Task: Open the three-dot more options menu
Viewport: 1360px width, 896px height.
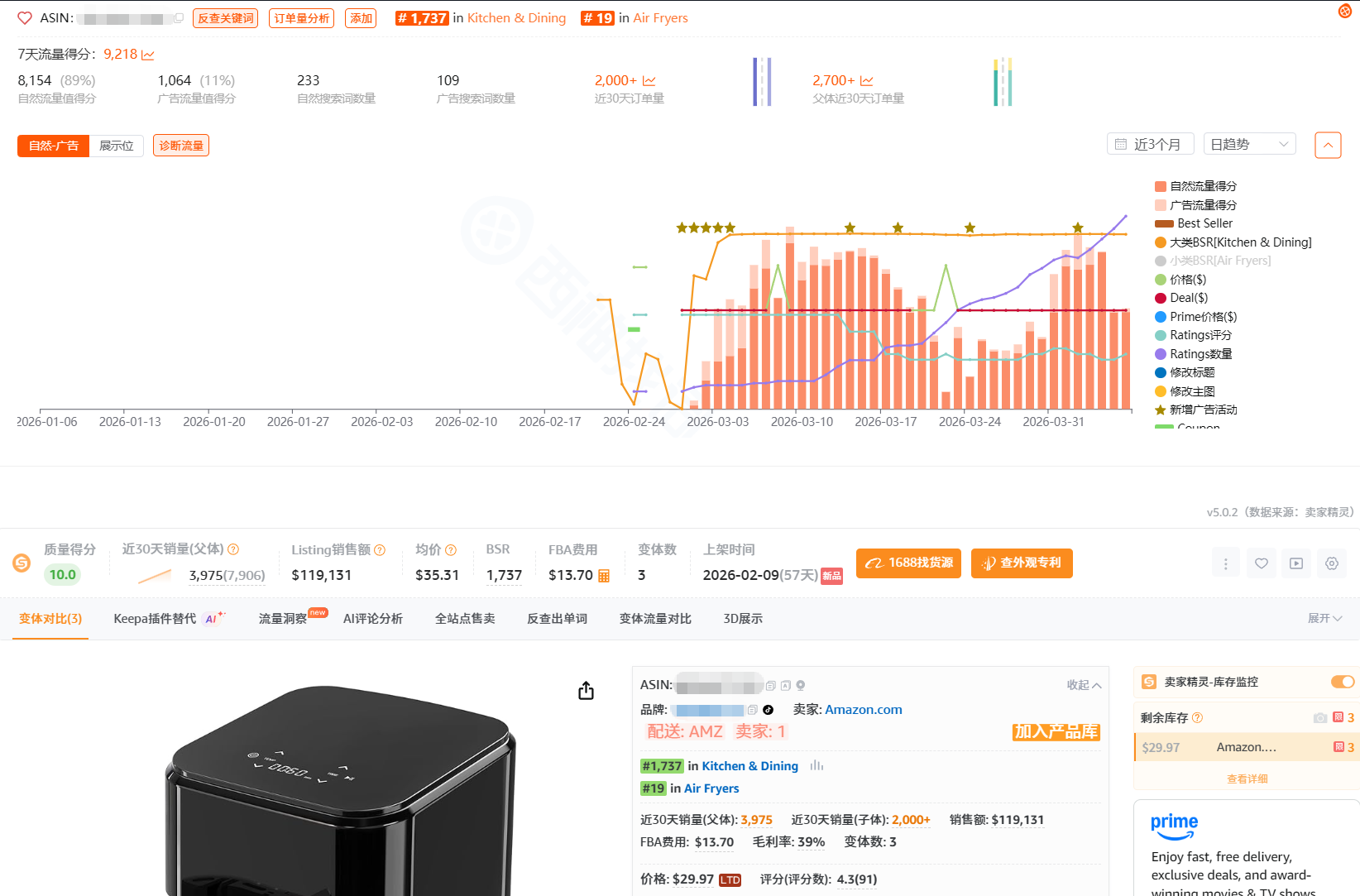Action: [1225, 563]
